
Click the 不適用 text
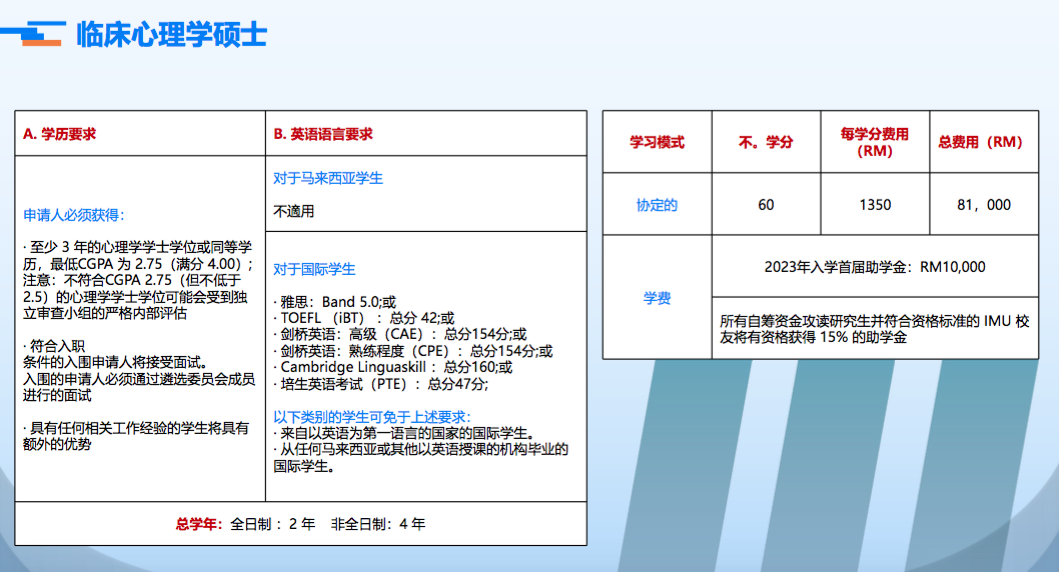tap(293, 211)
